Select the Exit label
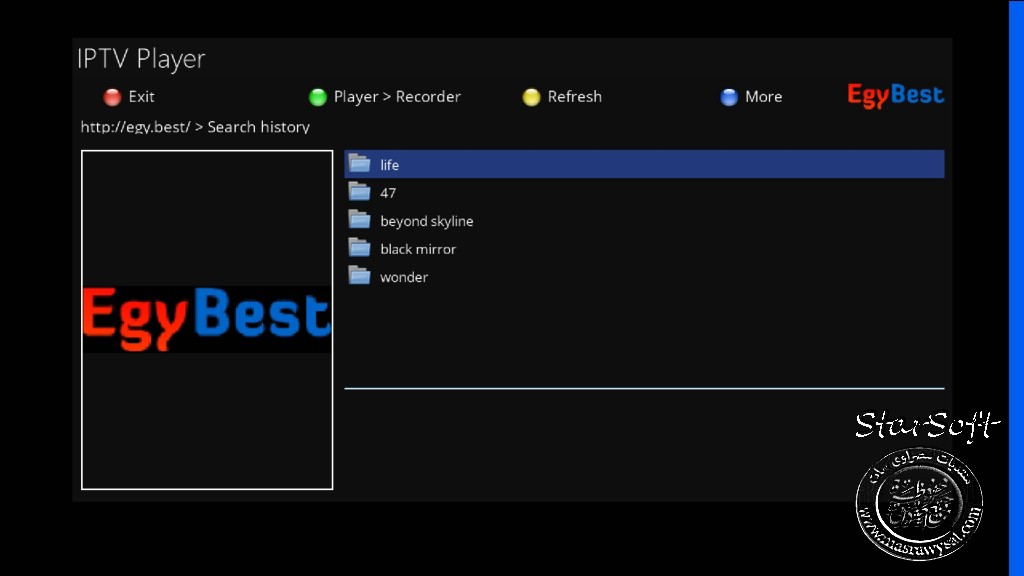The height and width of the screenshot is (576, 1024). pyautogui.click(x=141, y=97)
